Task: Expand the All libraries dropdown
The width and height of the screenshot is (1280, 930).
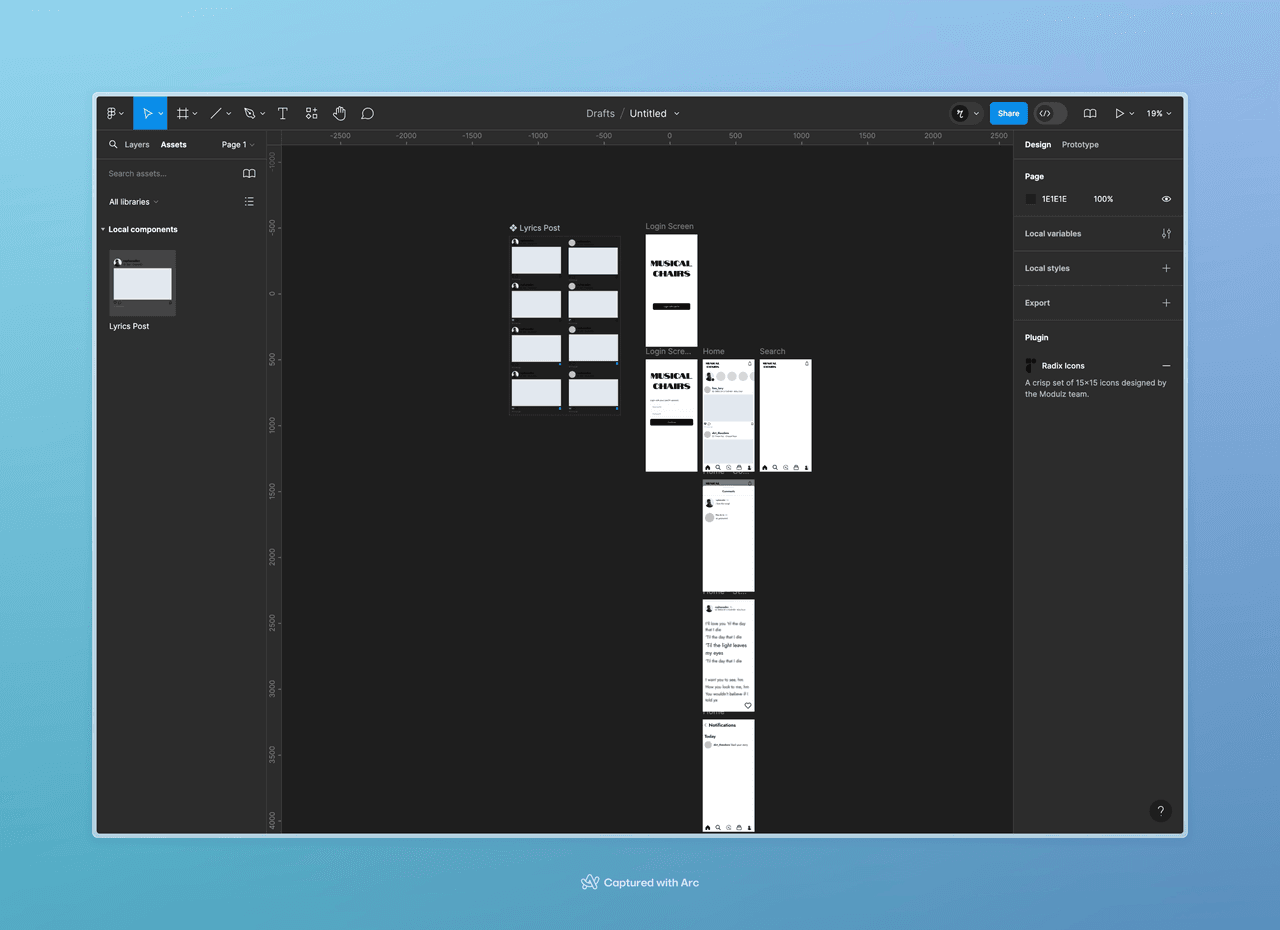Action: (133, 202)
